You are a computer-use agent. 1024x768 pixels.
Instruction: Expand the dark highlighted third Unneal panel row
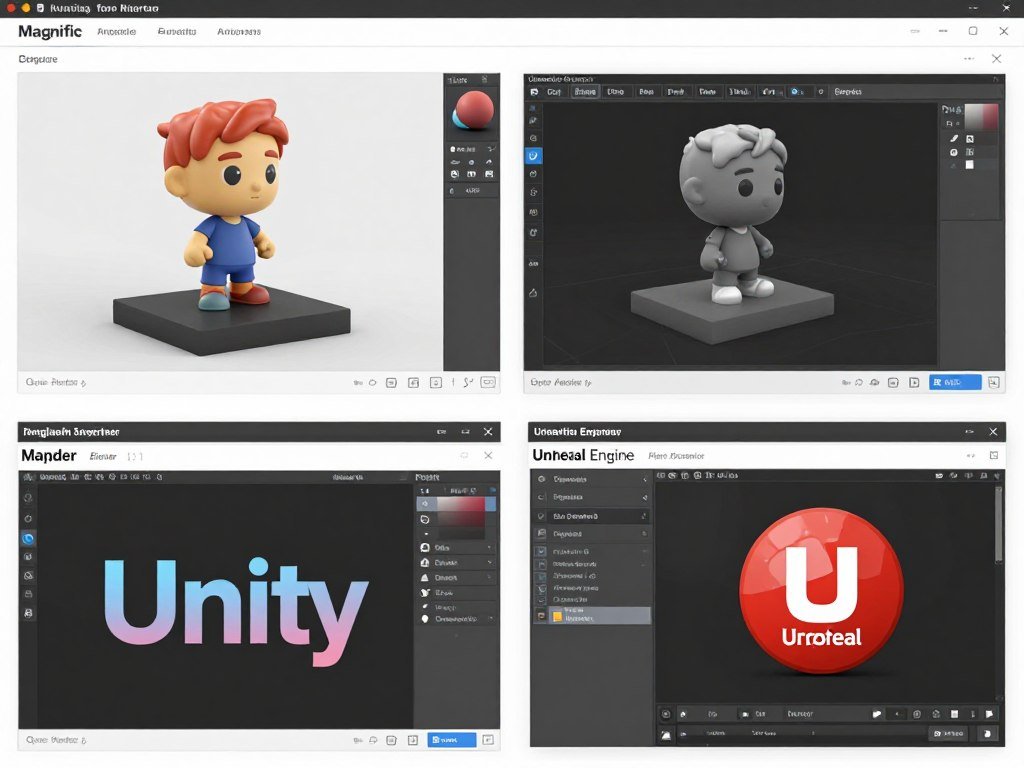645,516
